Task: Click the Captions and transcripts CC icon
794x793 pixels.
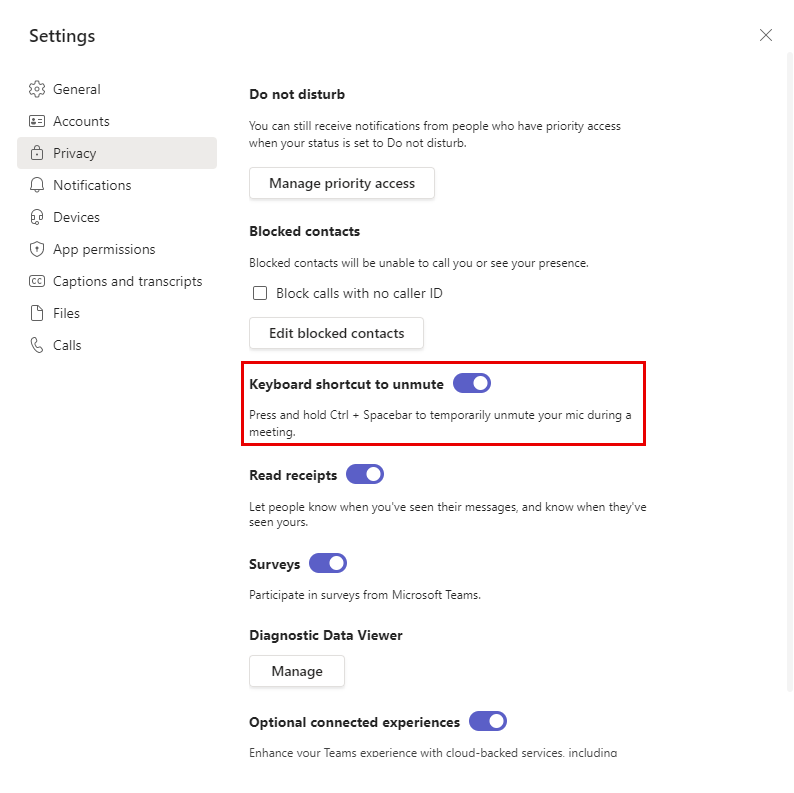Action: 37,281
